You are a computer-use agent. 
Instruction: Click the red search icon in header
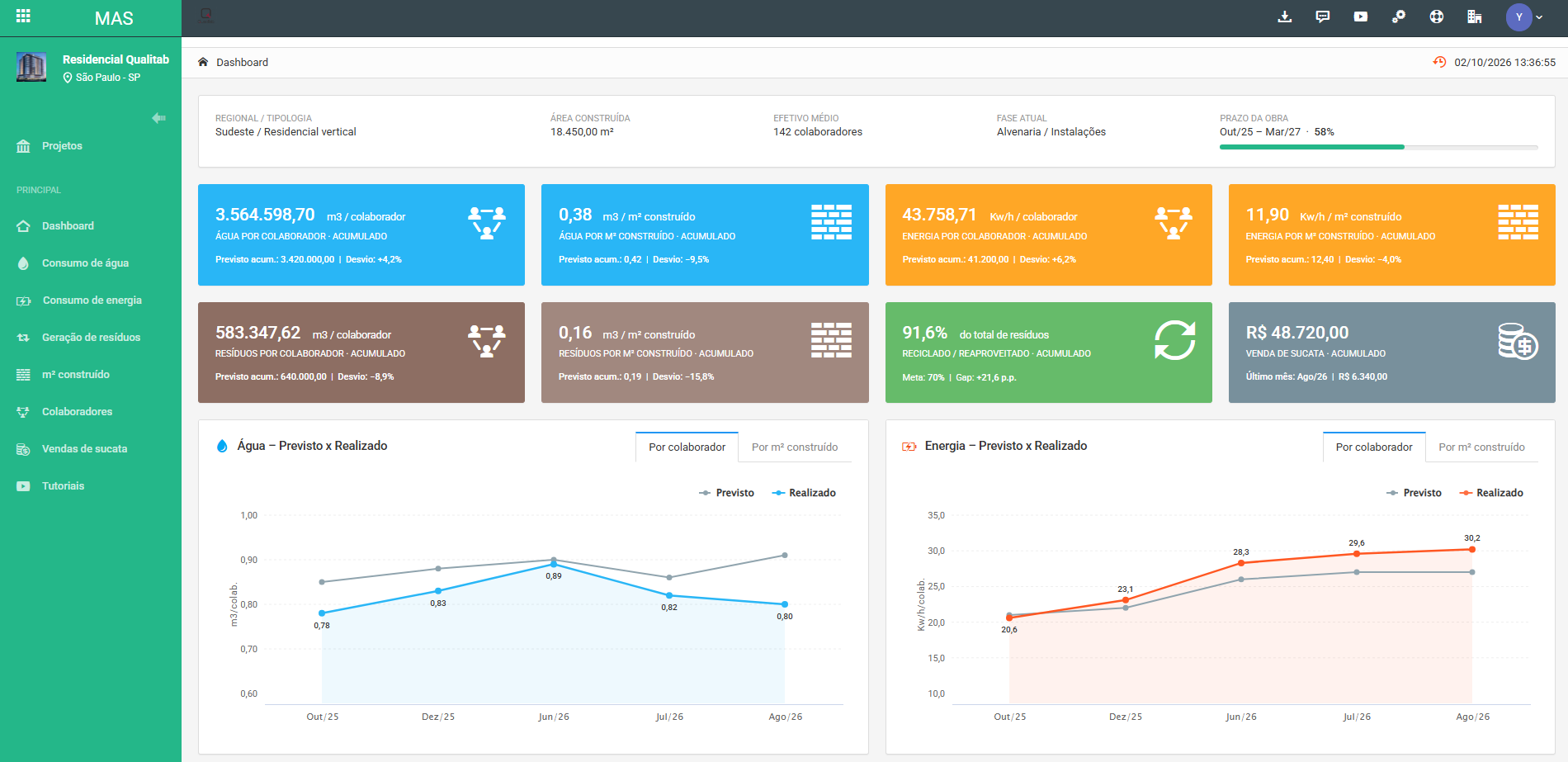[x=206, y=15]
